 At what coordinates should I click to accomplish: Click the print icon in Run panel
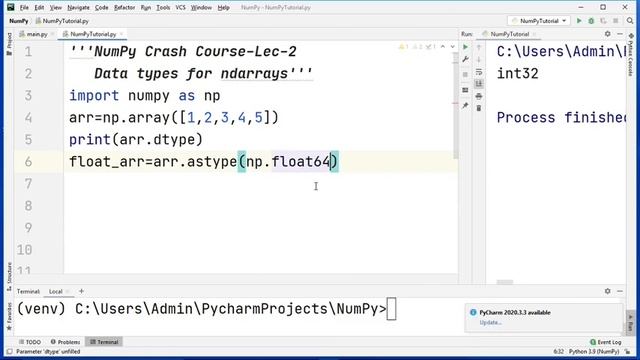click(479, 96)
